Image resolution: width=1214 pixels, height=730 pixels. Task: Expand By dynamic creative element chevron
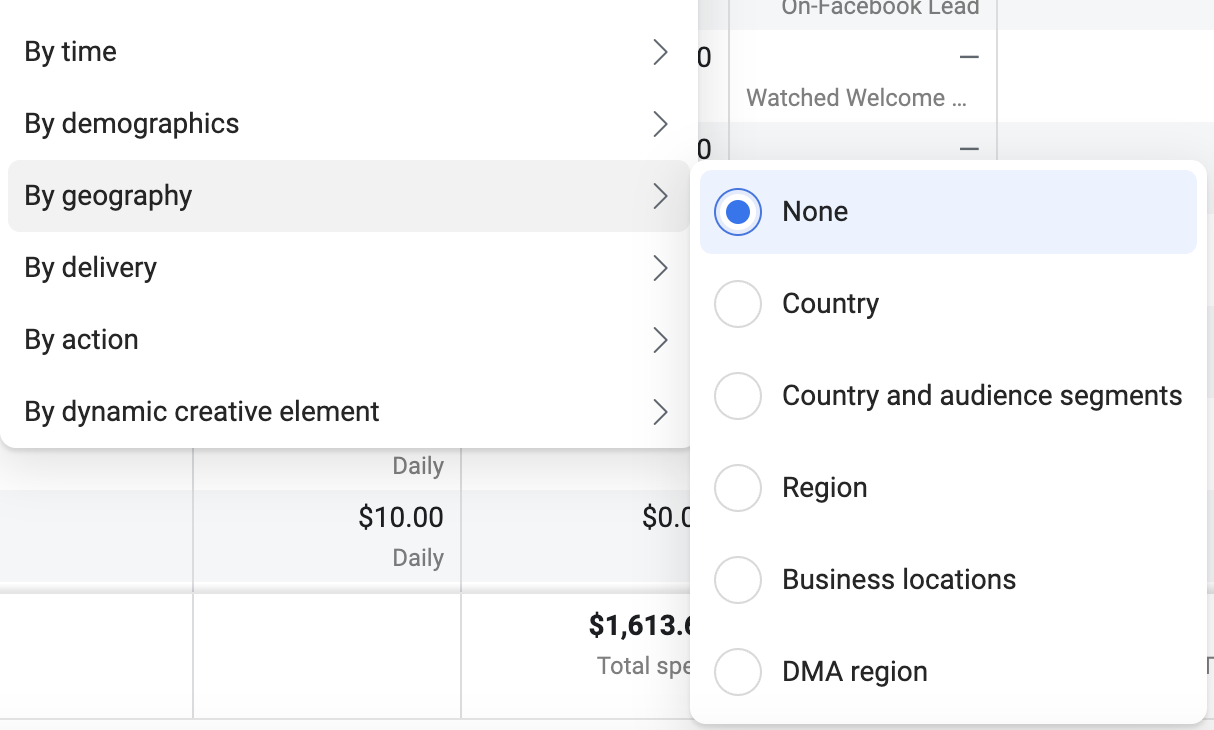(x=660, y=412)
